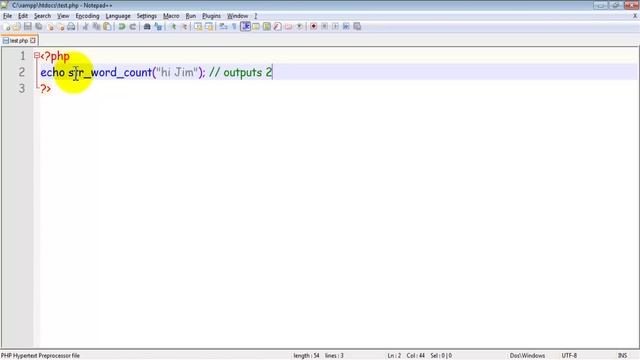Open the View menu
Image resolution: width=640 pixels, height=360 pixels.
pos(63,16)
